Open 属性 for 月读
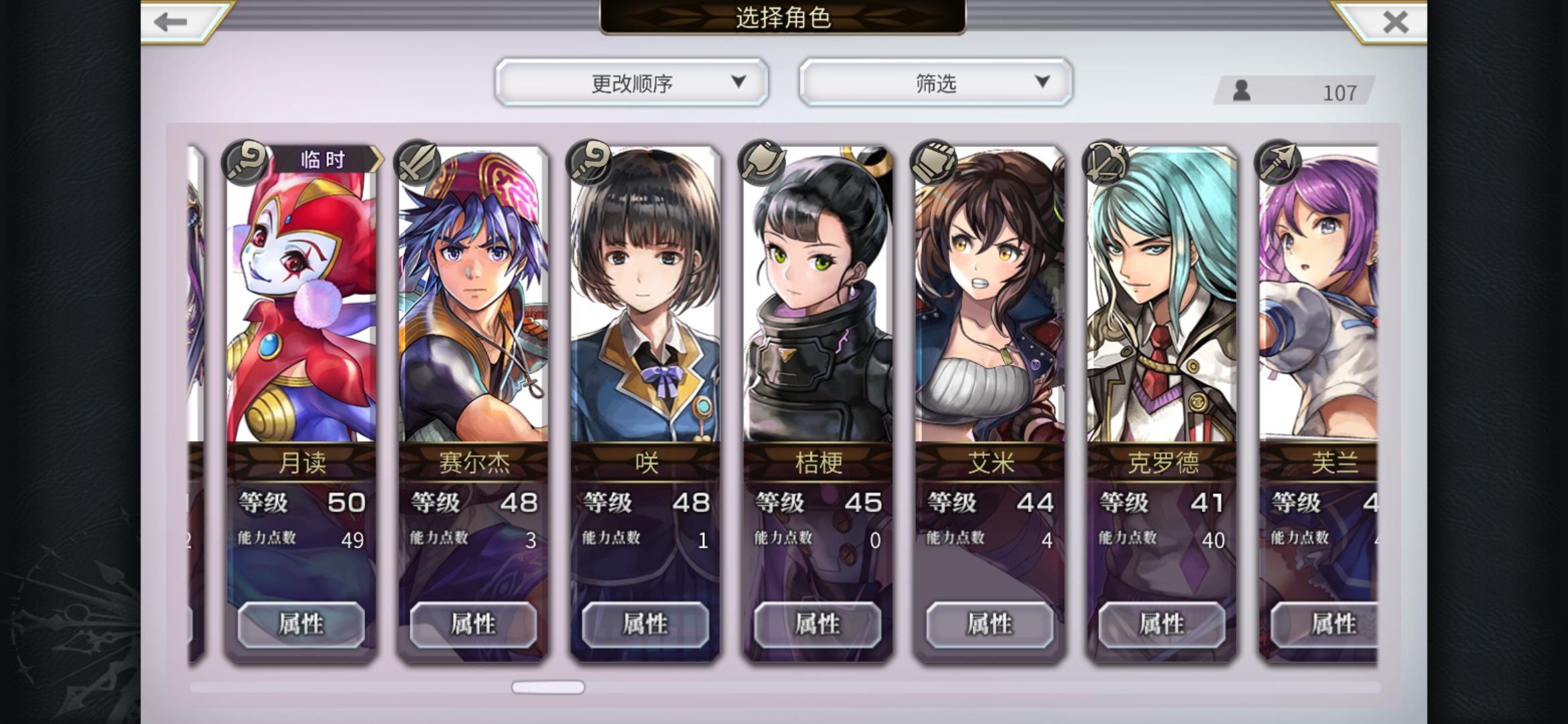1568x724 pixels. [302, 625]
